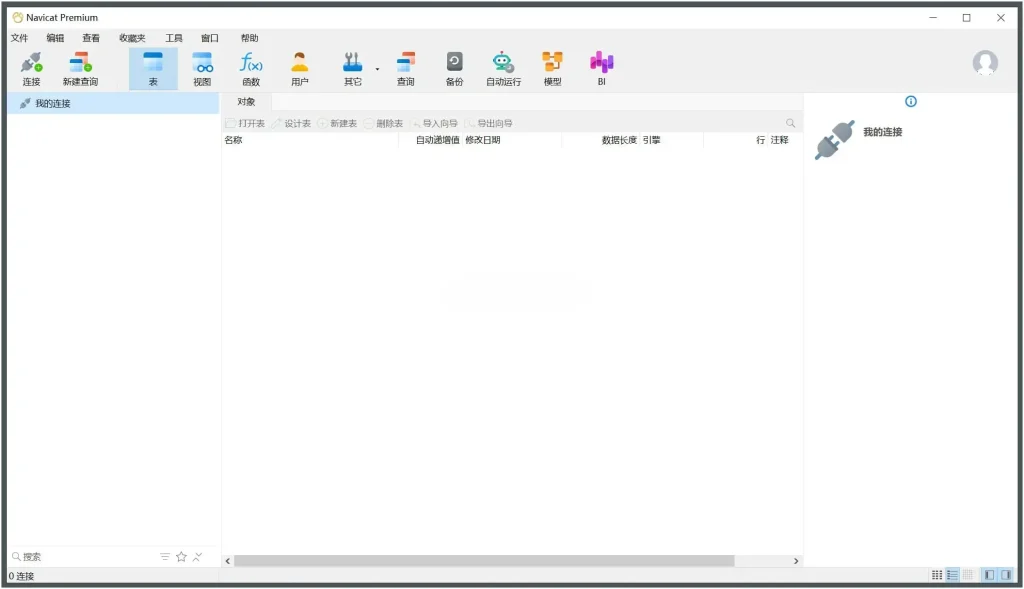The height and width of the screenshot is (589, 1024).
Task: Toggle the right information pane icon
Action: coord(1006,575)
